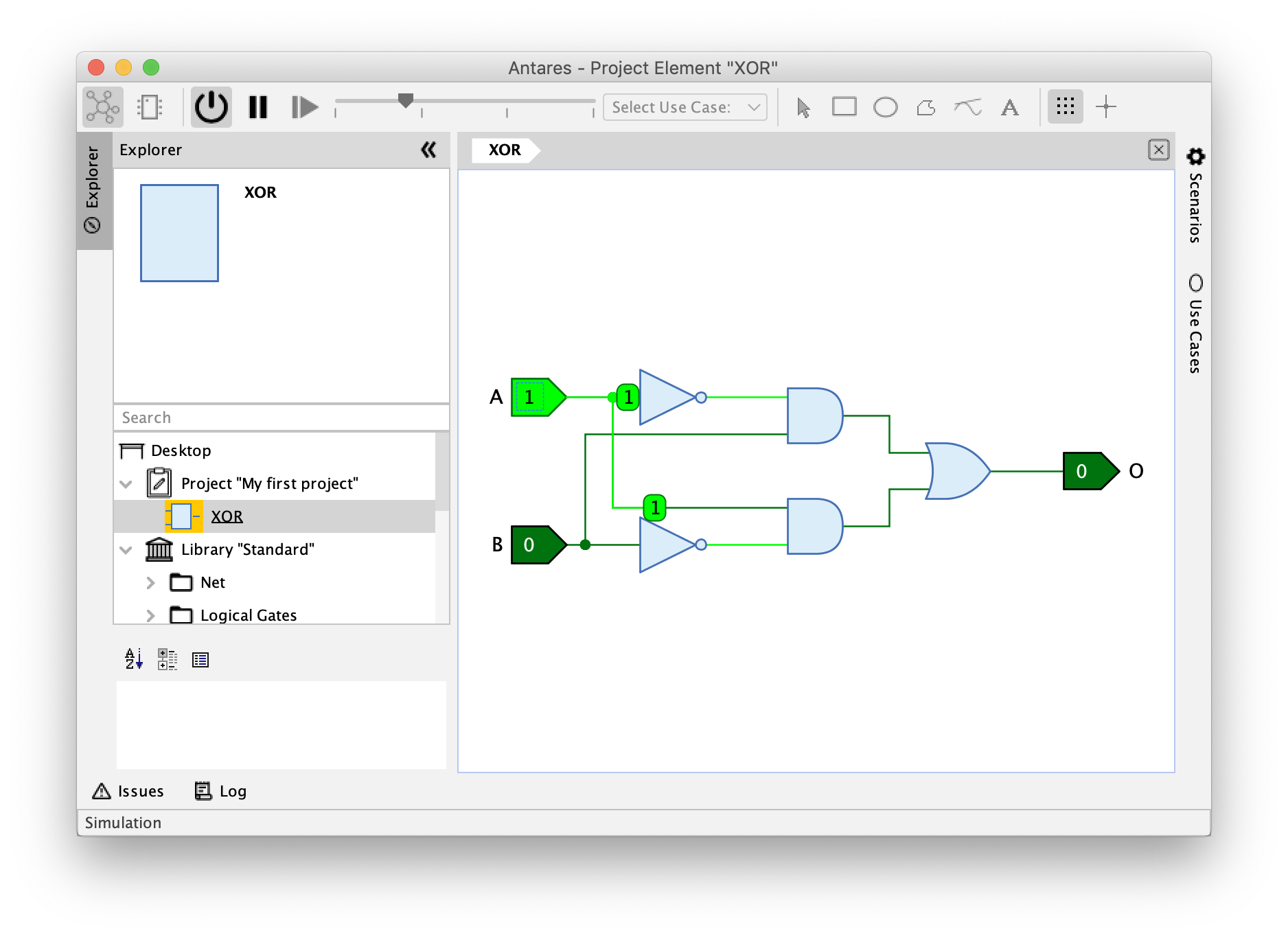
Task: Click the green zoom window button
Action: (151, 67)
